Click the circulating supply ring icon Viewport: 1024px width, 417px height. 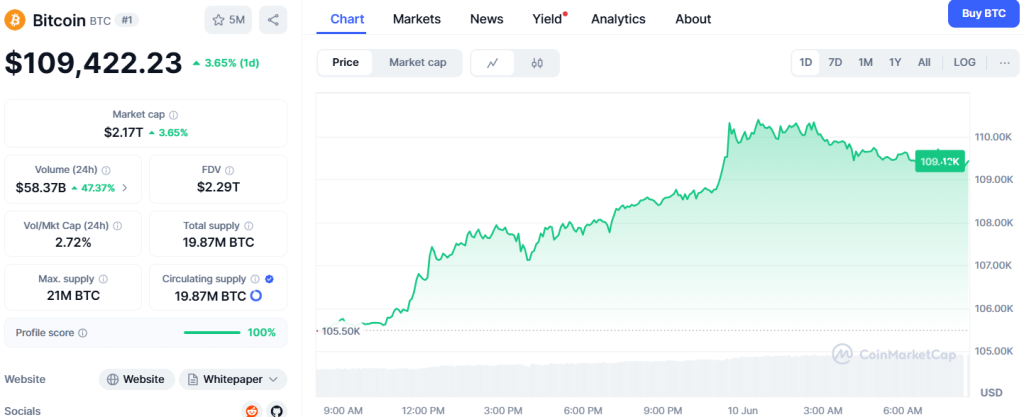point(256,296)
